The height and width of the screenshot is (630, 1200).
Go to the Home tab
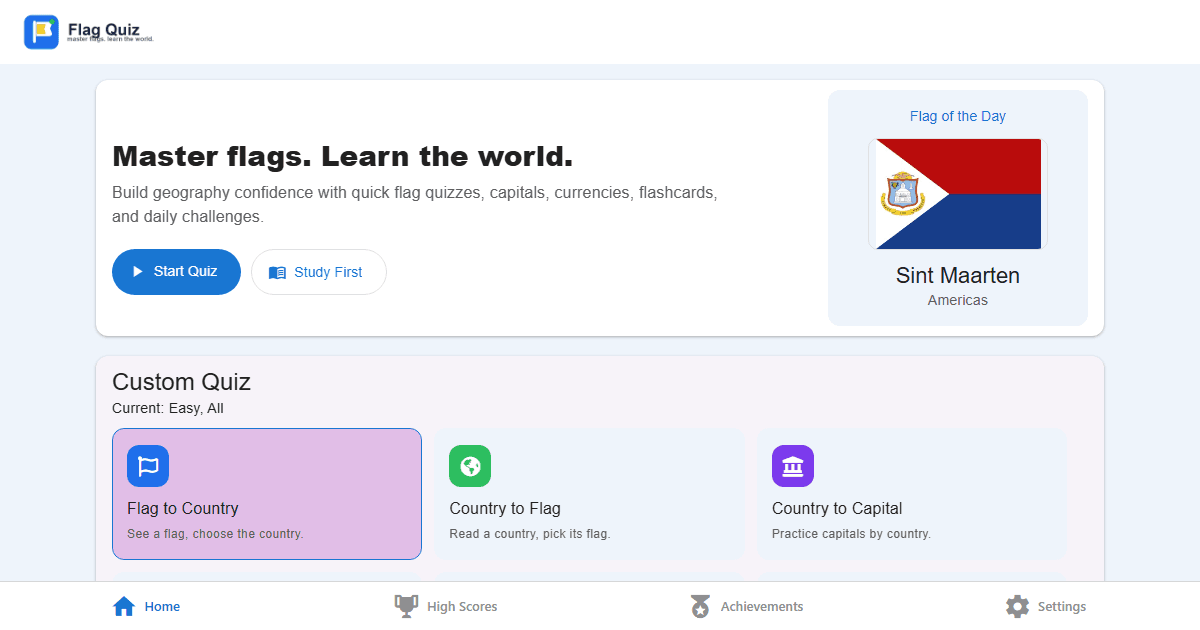[147, 606]
